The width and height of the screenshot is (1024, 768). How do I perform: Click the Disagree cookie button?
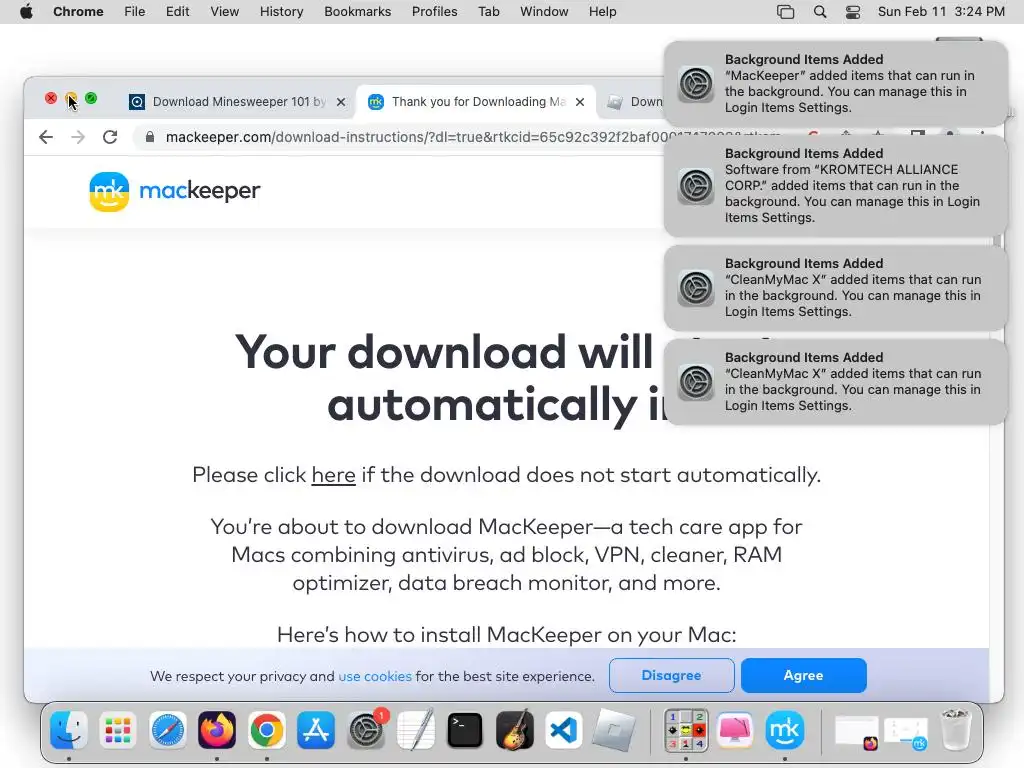click(x=671, y=675)
